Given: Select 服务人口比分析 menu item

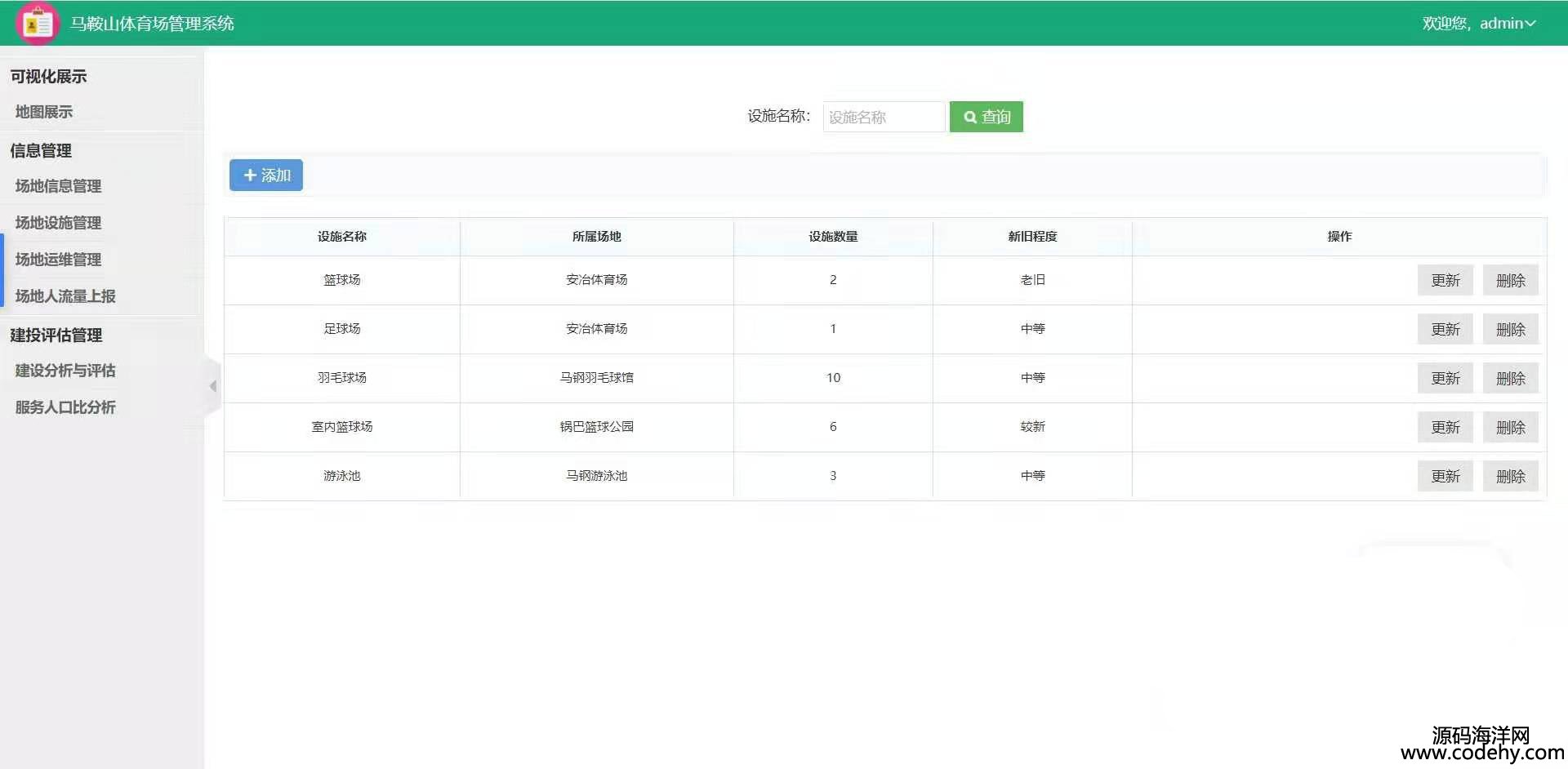Looking at the screenshot, I should (65, 407).
